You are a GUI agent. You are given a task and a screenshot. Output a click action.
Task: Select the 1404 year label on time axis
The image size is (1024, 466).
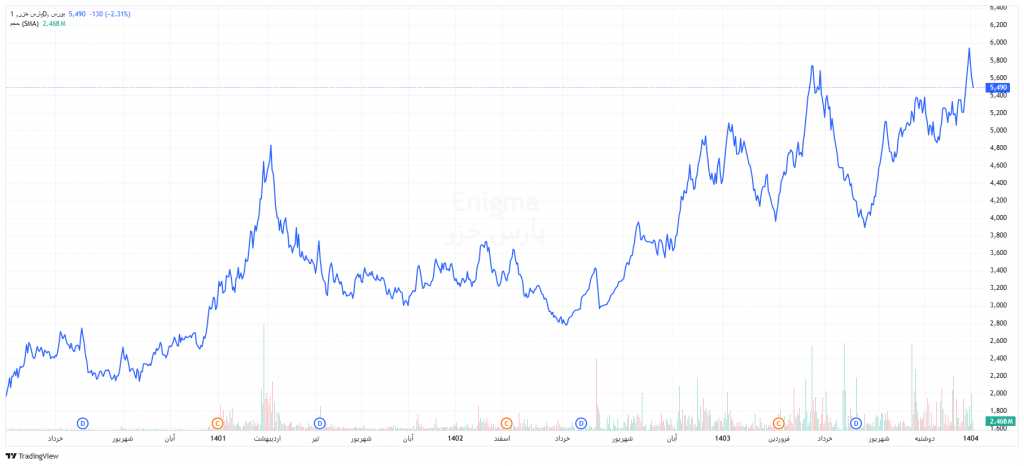click(x=969, y=438)
